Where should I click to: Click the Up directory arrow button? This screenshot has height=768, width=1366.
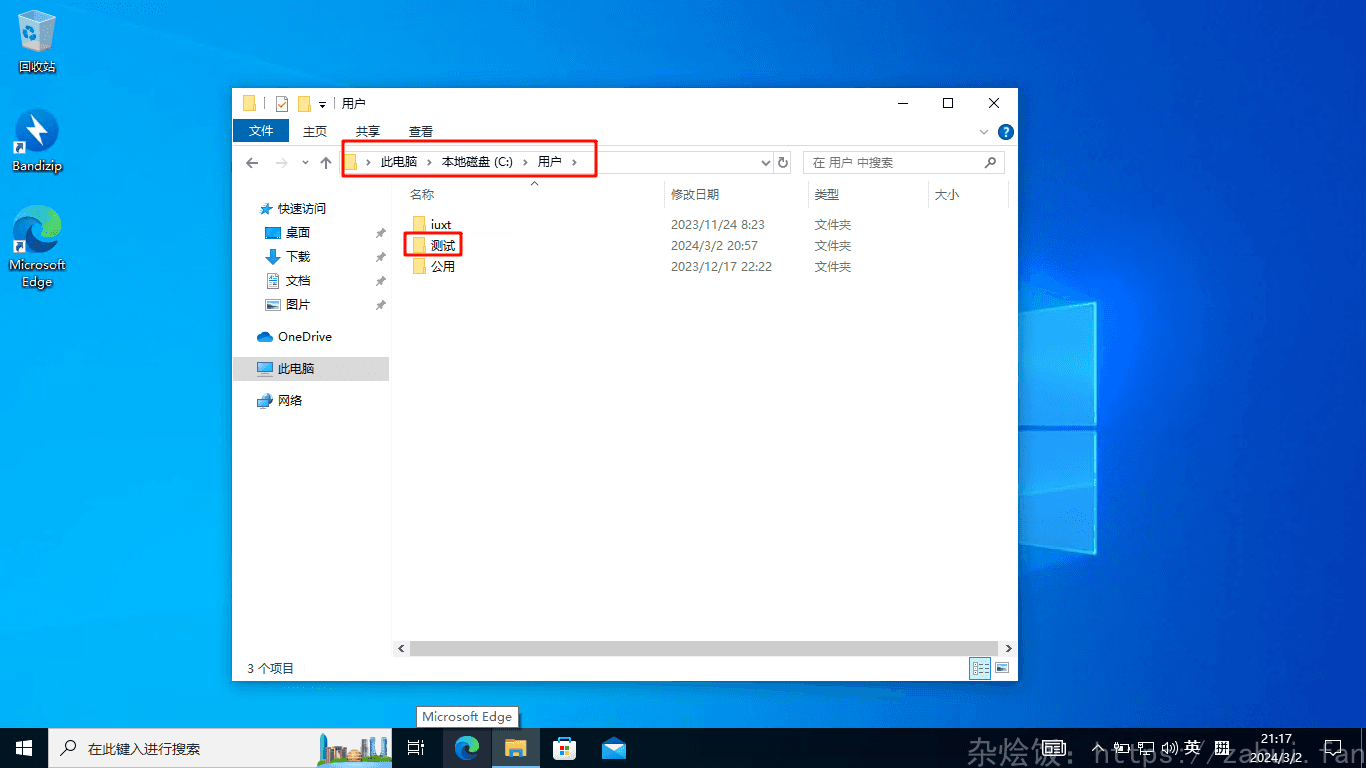coord(325,163)
